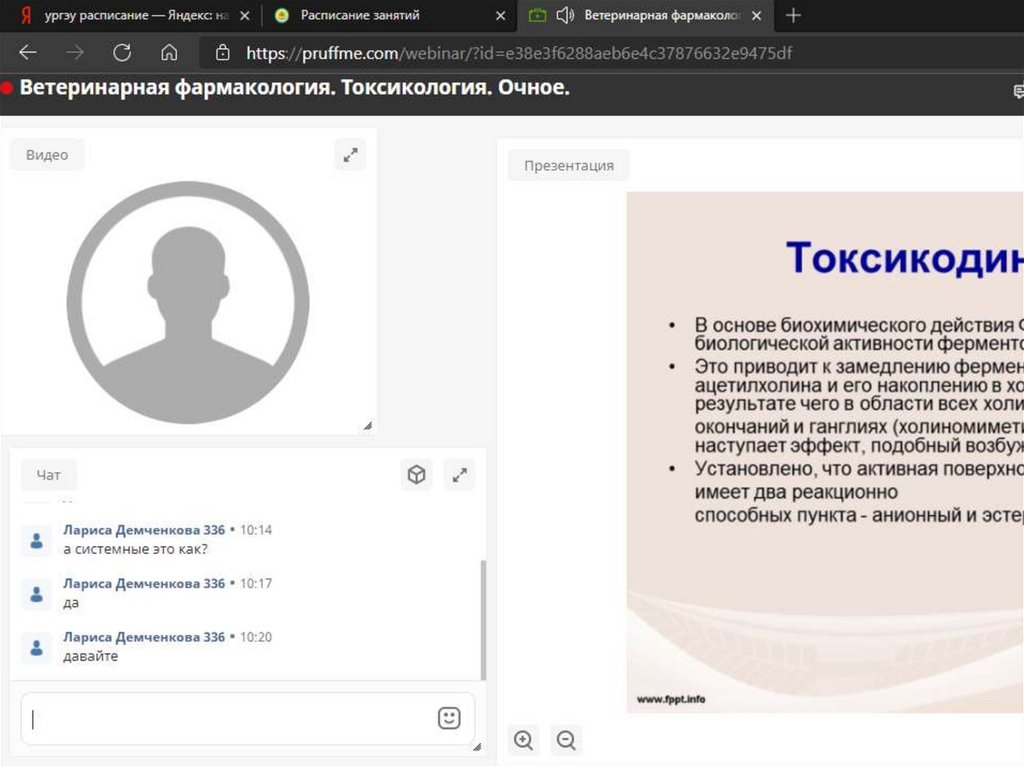Mute audio on the webinar tab
Screen dimensions: 1024x767
coord(565,15)
